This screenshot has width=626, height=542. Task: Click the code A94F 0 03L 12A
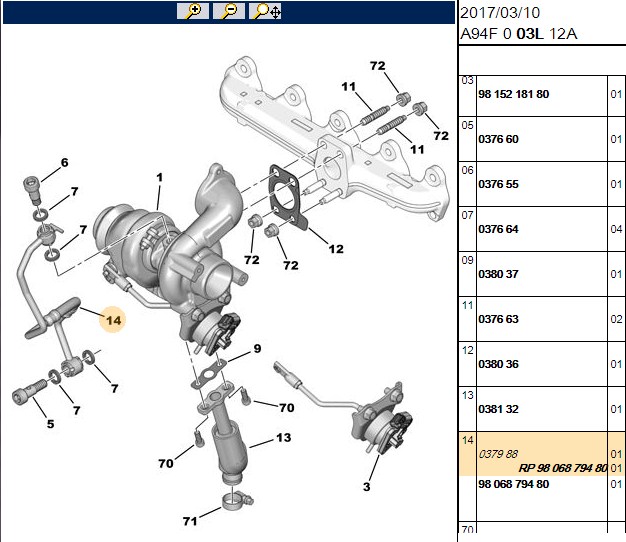pyautogui.click(x=519, y=34)
